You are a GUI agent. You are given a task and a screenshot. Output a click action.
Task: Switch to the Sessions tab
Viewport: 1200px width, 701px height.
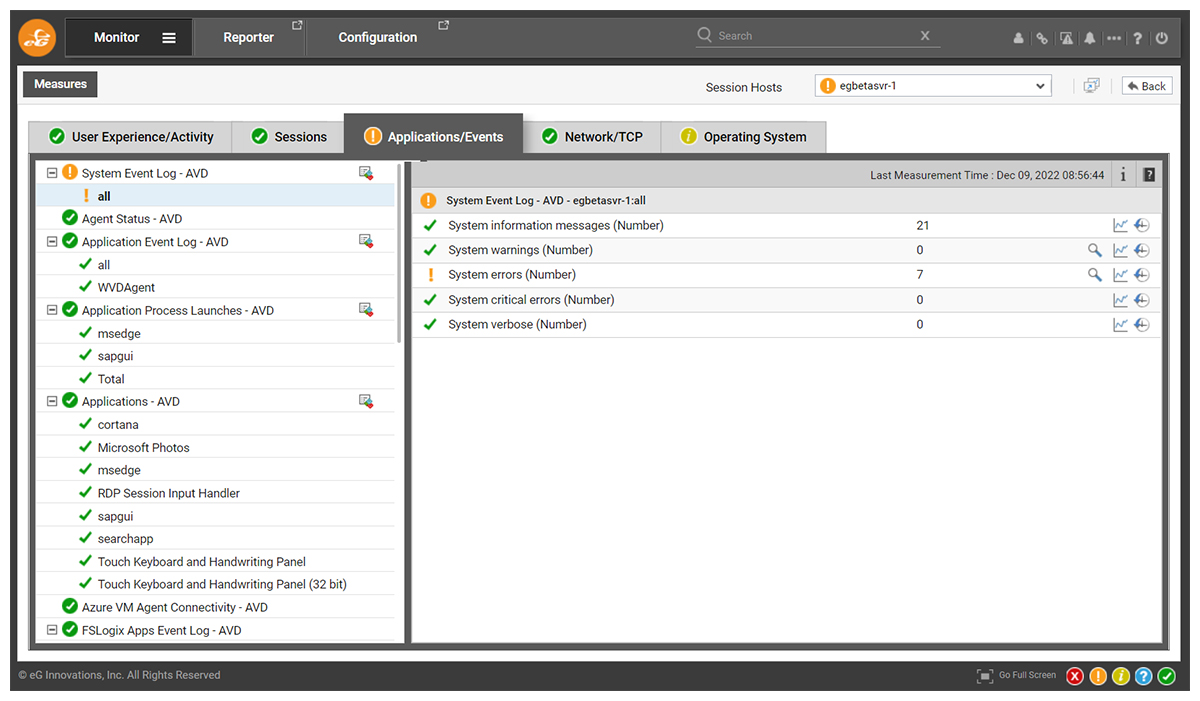pos(288,137)
